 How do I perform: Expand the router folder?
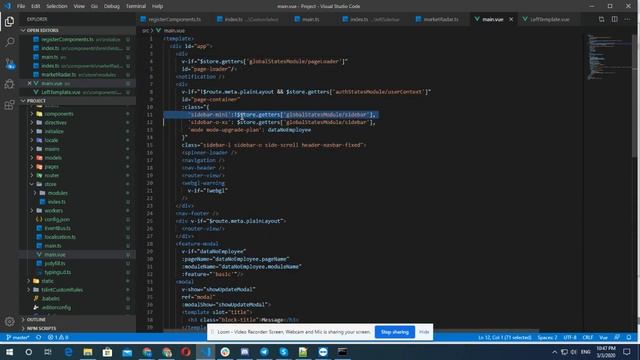[x=51, y=176]
